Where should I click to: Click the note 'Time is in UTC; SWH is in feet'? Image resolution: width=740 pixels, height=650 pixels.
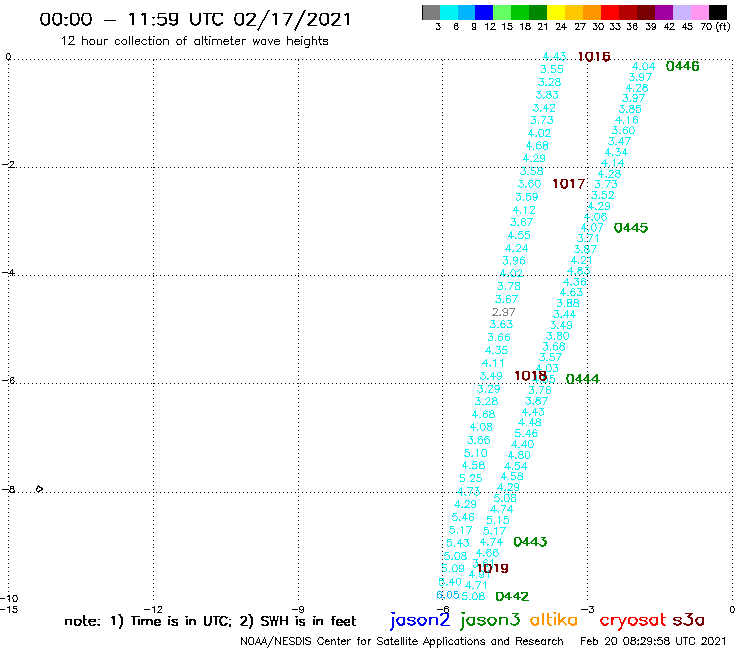click(x=210, y=621)
